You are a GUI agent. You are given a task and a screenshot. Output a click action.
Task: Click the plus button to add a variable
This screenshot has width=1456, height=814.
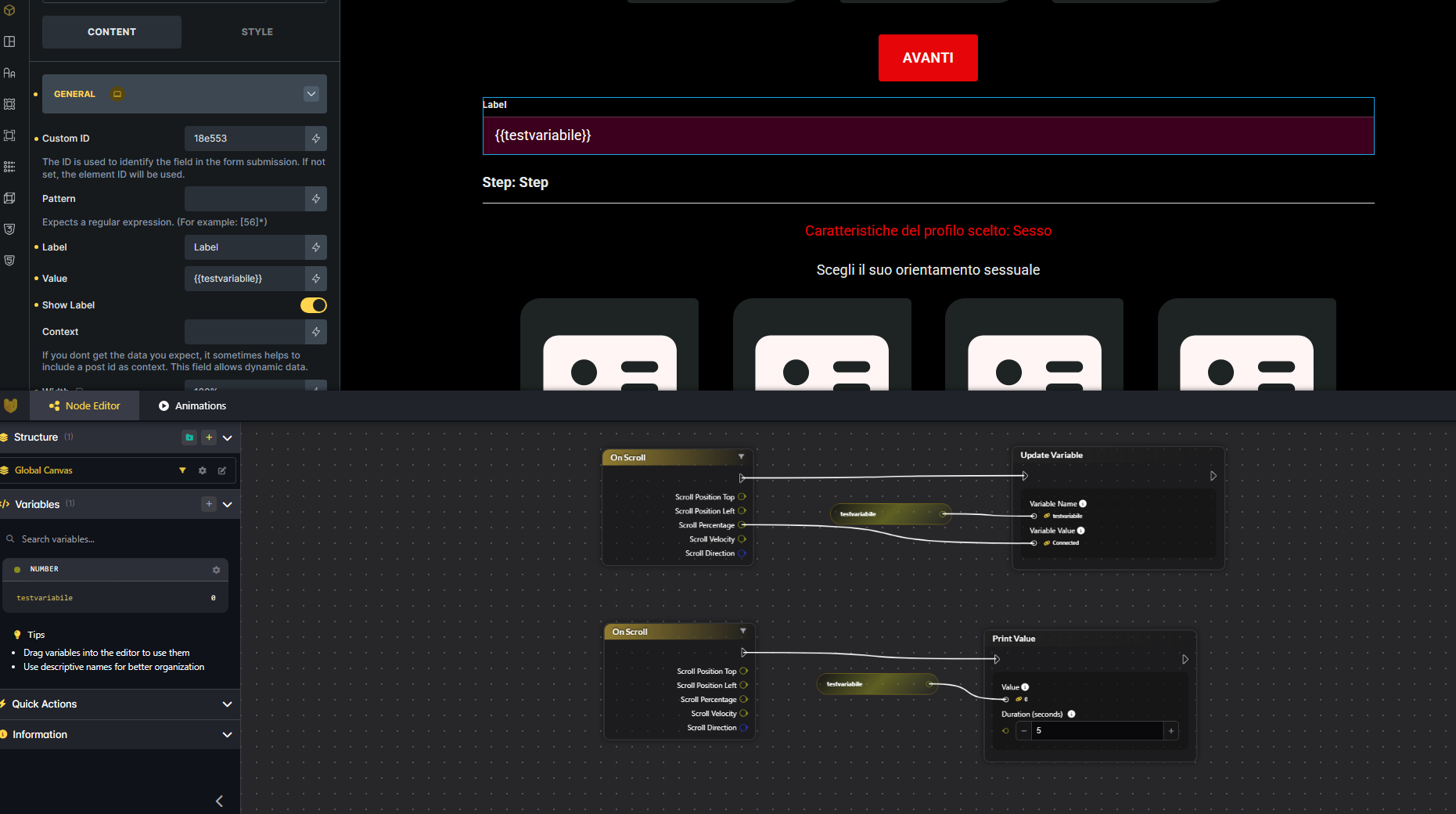(x=209, y=504)
